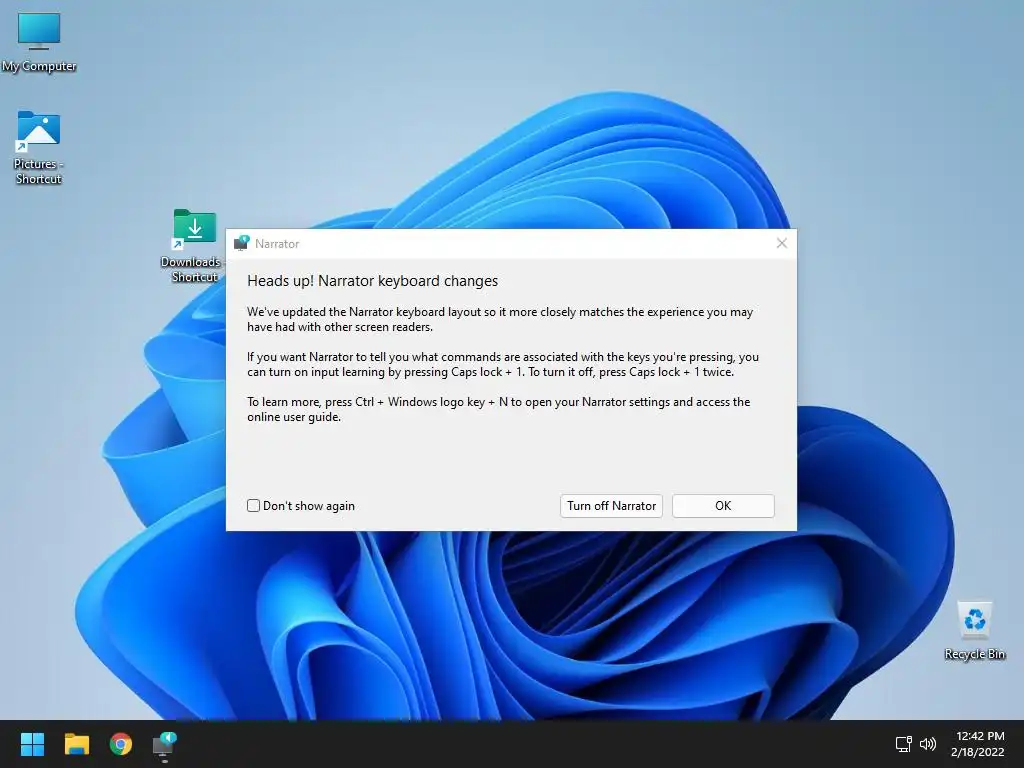Viewport: 1024px width, 768px height.
Task: Select the Recycle Bin icon
Action: pos(974,630)
